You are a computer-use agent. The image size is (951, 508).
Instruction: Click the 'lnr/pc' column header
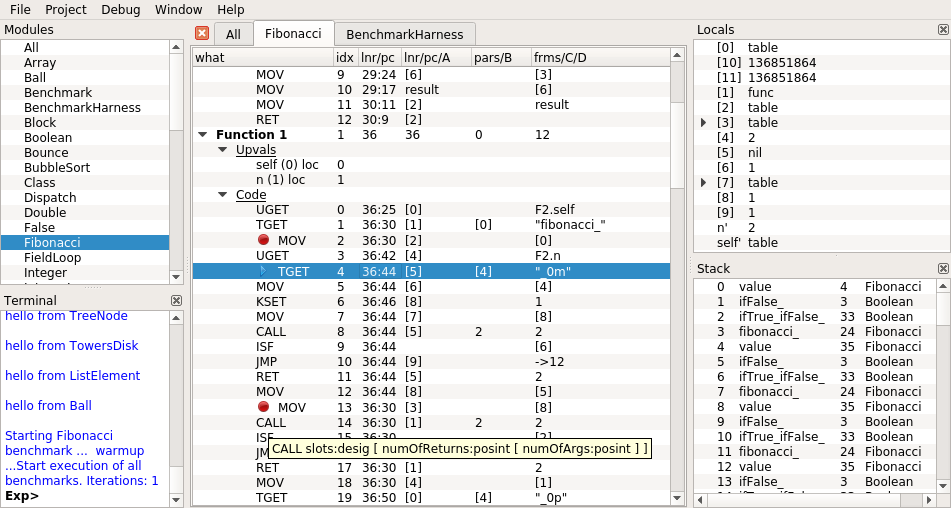380,57
